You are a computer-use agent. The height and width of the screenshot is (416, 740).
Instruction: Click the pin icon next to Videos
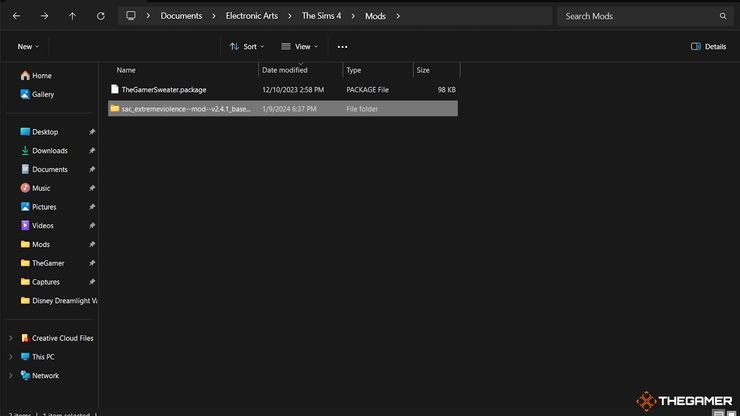pyautogui.click(x=92, y=226)
